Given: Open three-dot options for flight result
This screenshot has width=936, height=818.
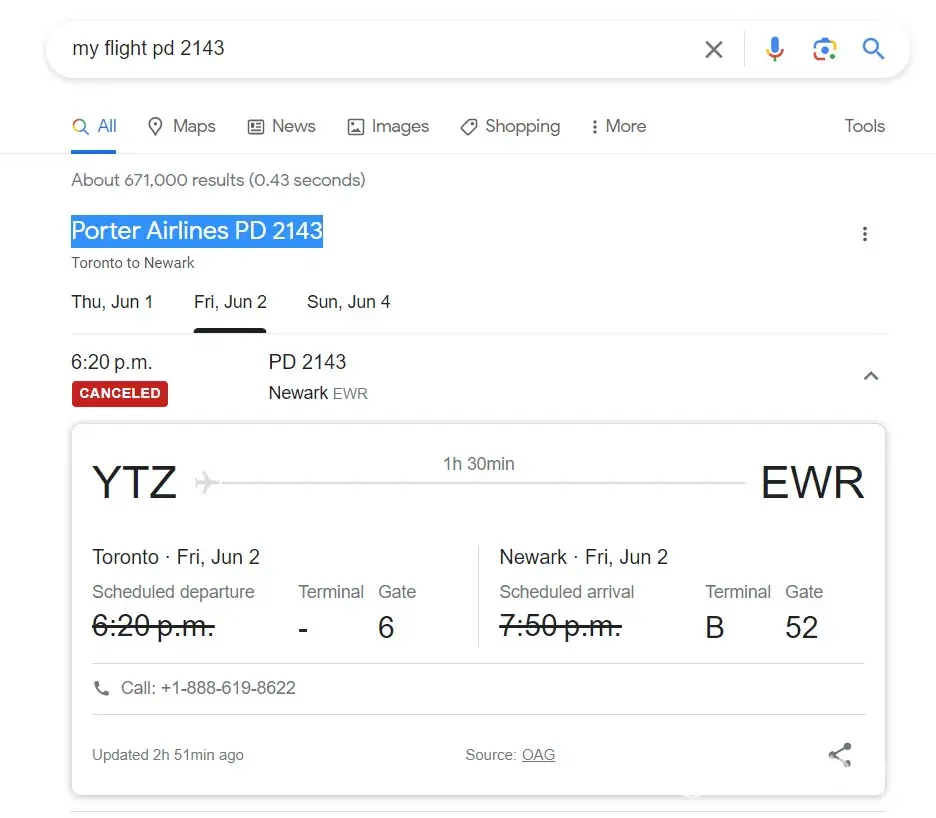Looking at the screenshot, I should tap(865, 234).
